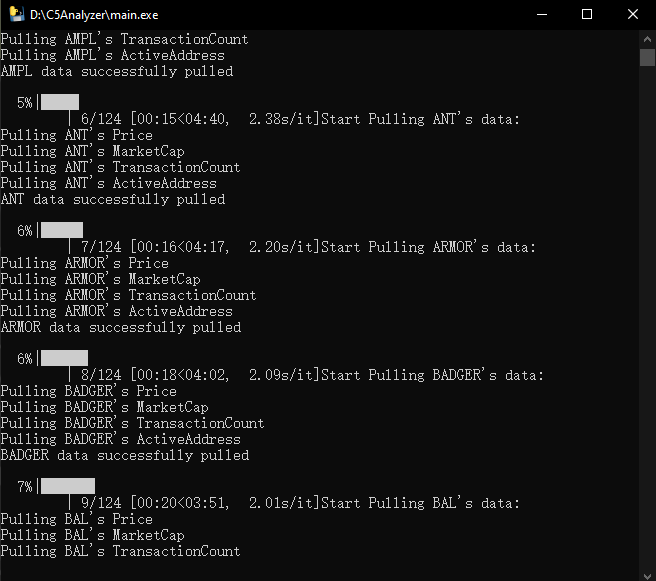Viewport: 656px width, 581px height.
Task: Click the D:\C5Analyzer\main.exe window title text
Action: [x=94, y=15]
